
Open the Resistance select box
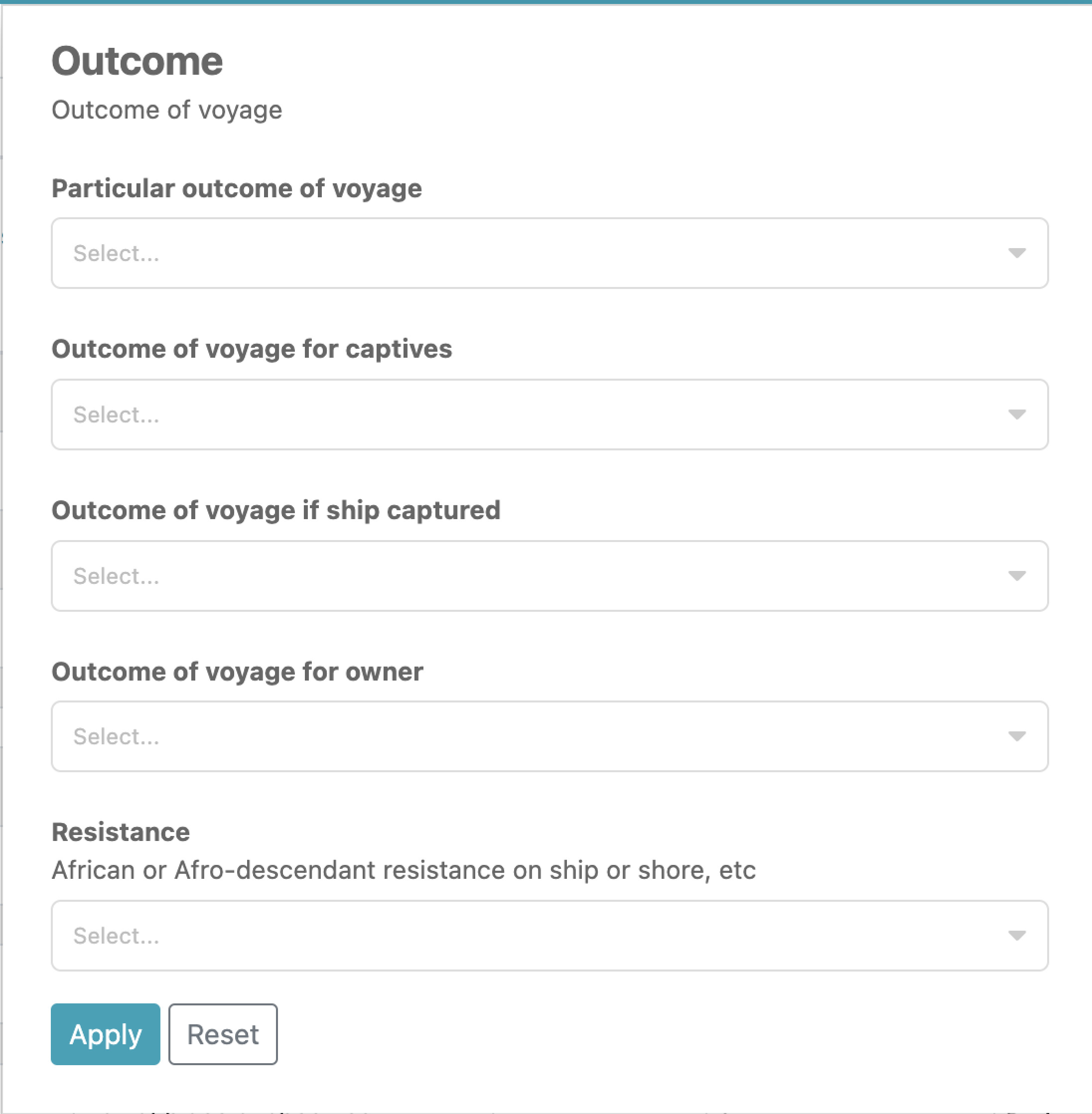[x=516, y=936]
